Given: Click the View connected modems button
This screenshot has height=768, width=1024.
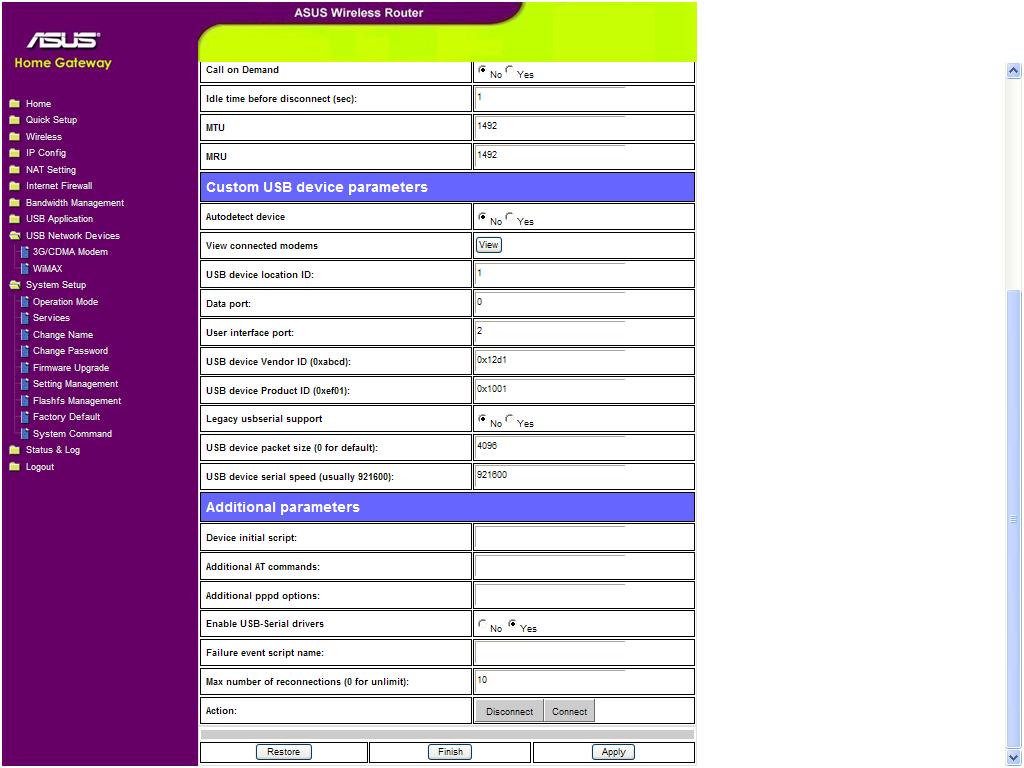Looking at the screenshot, I should 488,245.
